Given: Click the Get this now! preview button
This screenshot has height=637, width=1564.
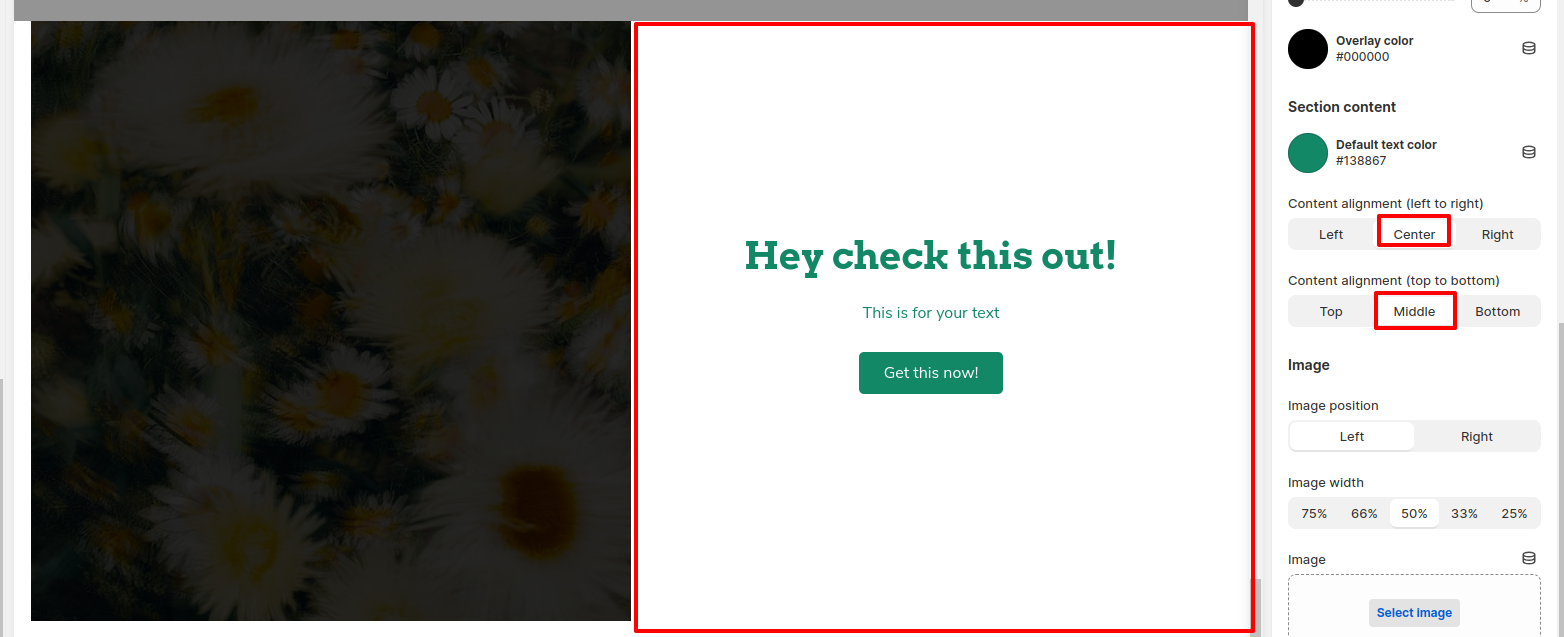Looking at the screenshot, I should [x=931, y=373].
